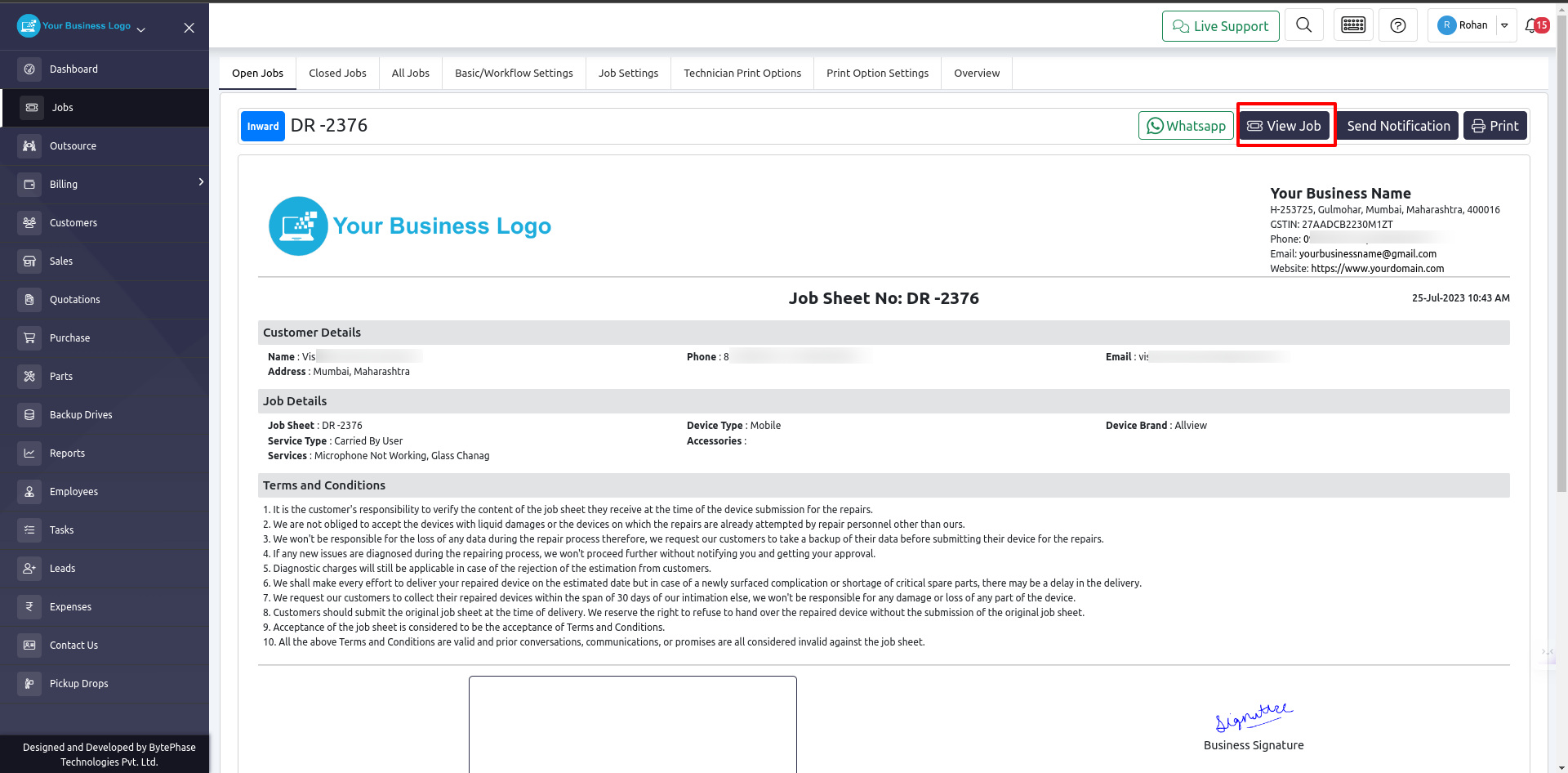Click the 'Job Sheet No: DR -2376' heading
Image resolution: width=1568 pixels, height=773 pixels.
tap(884, 298)
